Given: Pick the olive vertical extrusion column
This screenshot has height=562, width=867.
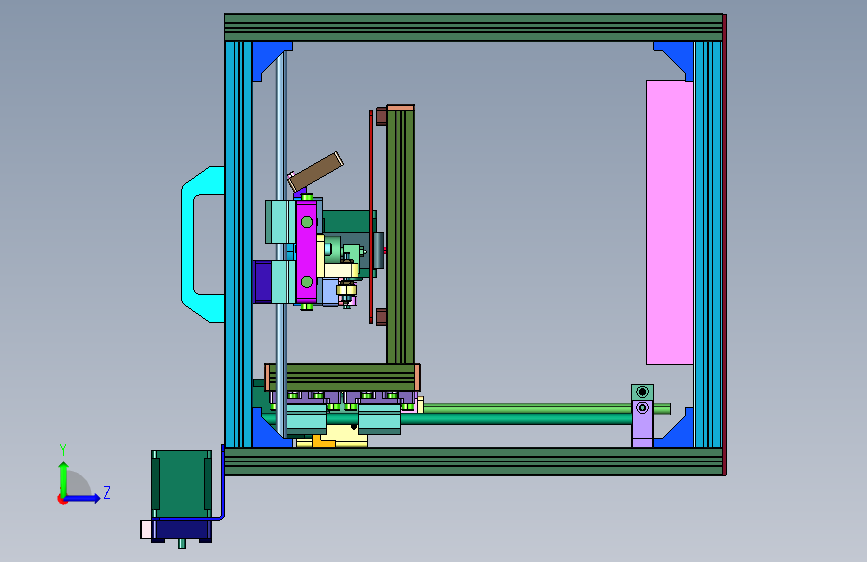Looking at the screenshot, I should click(400, 237).
